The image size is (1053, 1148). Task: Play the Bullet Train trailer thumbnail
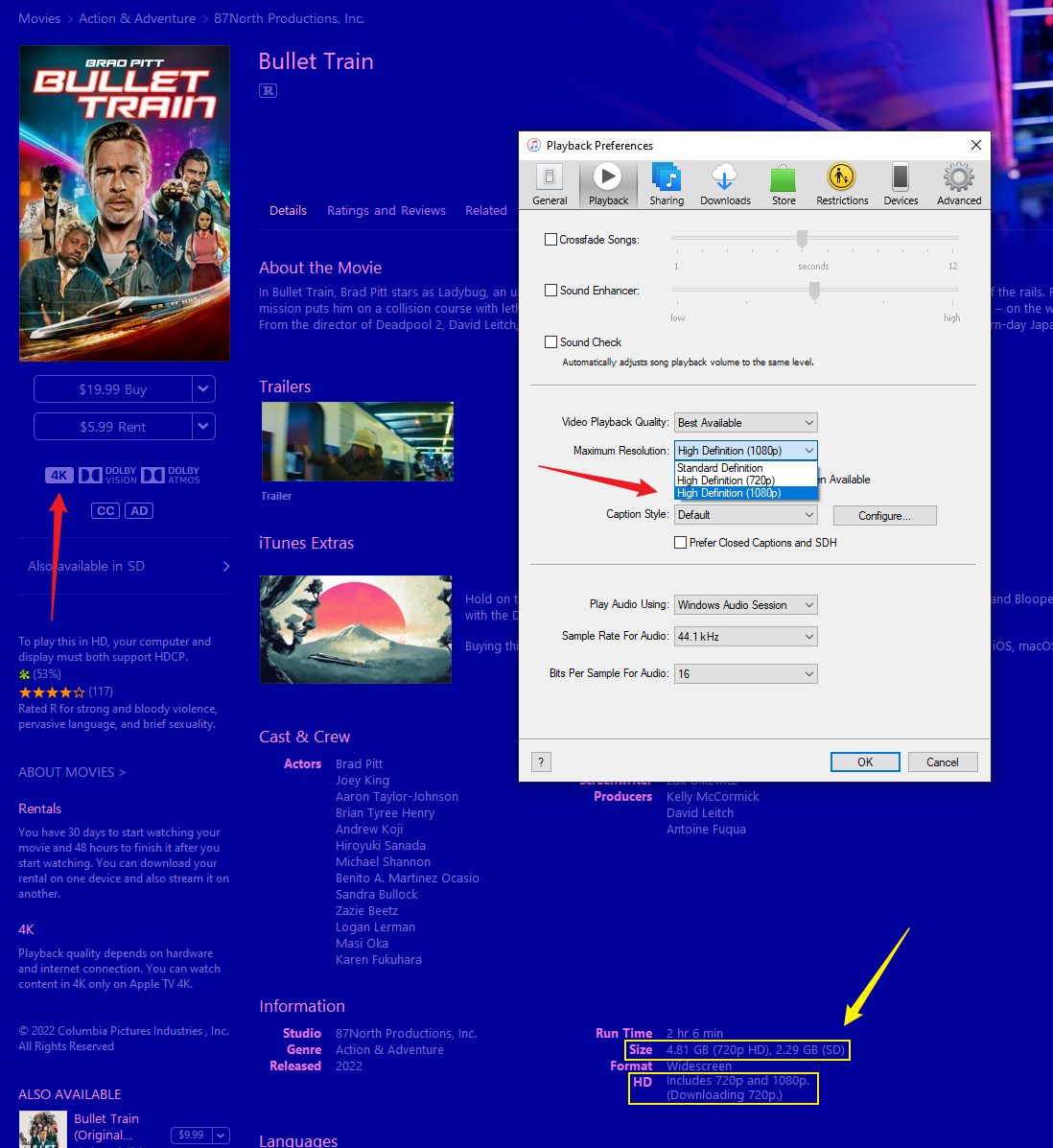pos(358,441)
